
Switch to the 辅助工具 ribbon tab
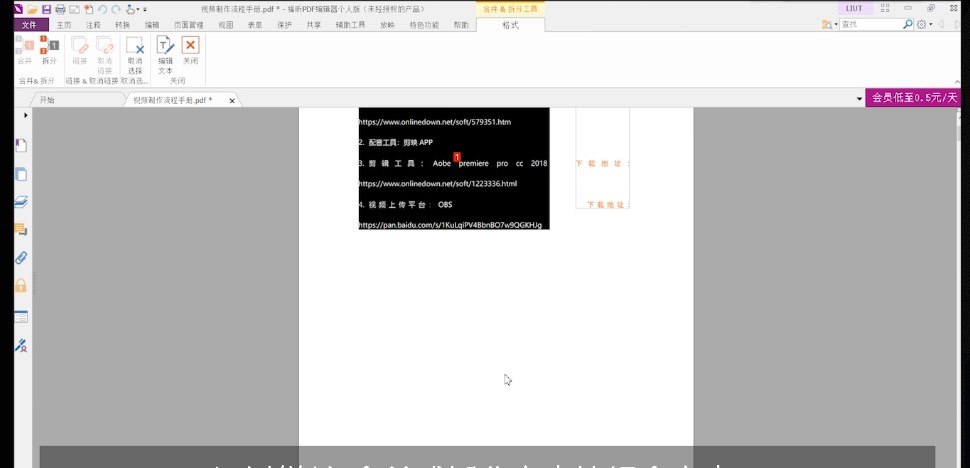pyautogui.click(x=350, y=25)
